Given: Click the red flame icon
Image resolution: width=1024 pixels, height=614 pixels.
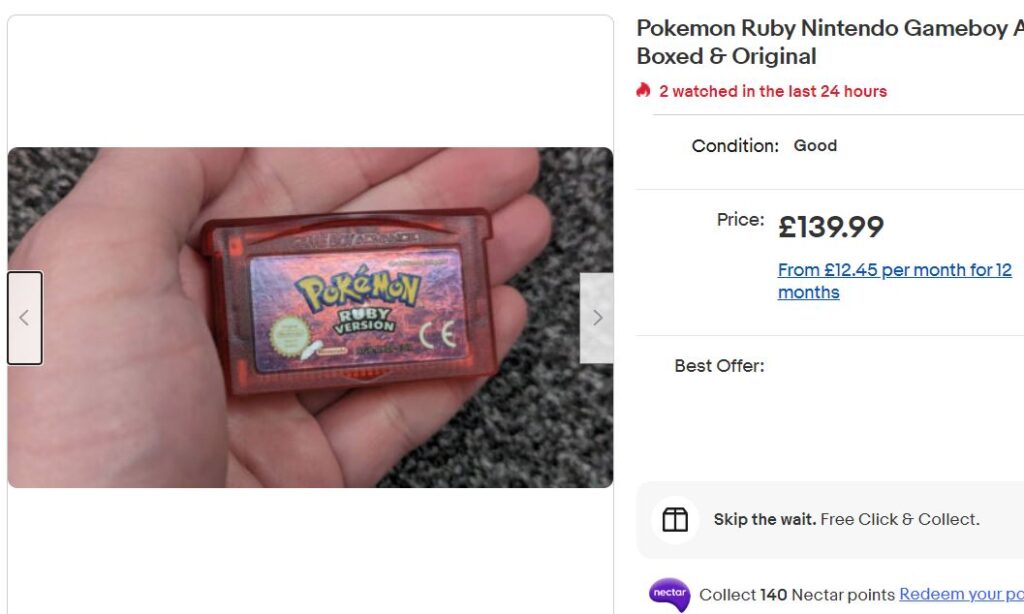Looking at the screenshot, I should coord(644,91).
